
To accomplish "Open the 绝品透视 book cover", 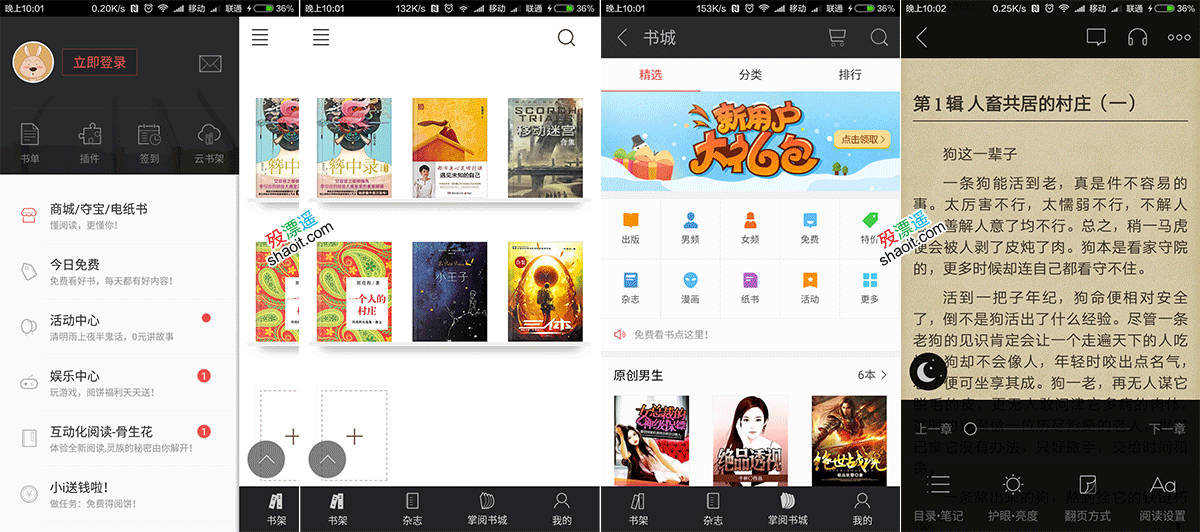I will click(749, 440).
